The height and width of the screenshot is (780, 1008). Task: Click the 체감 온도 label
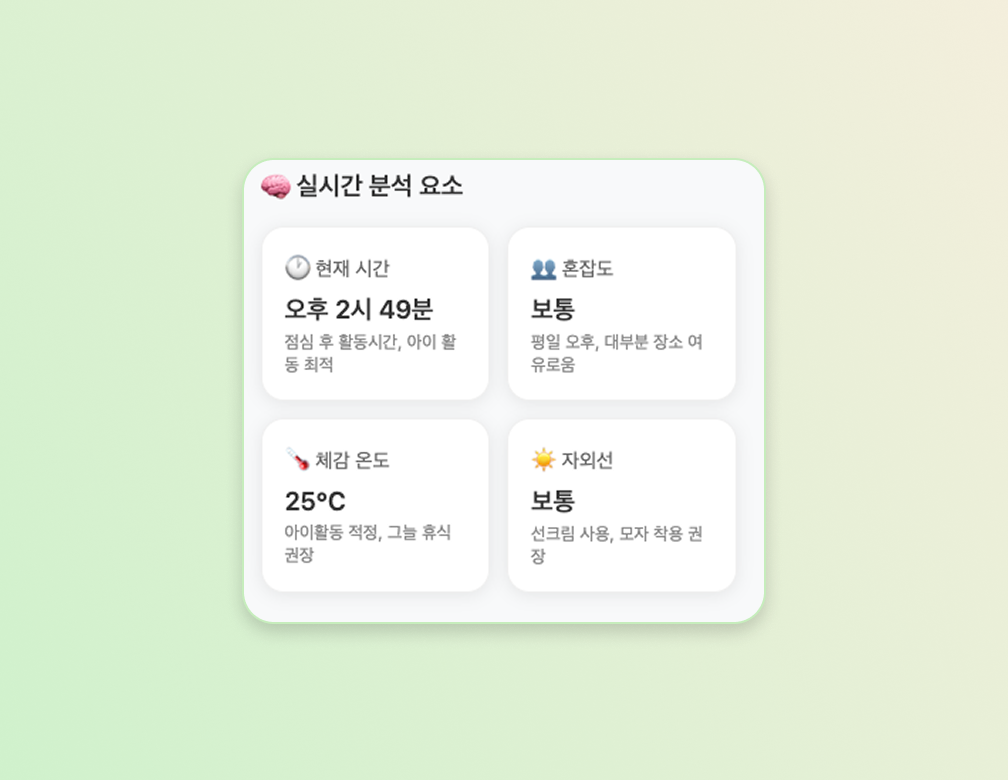352,460
